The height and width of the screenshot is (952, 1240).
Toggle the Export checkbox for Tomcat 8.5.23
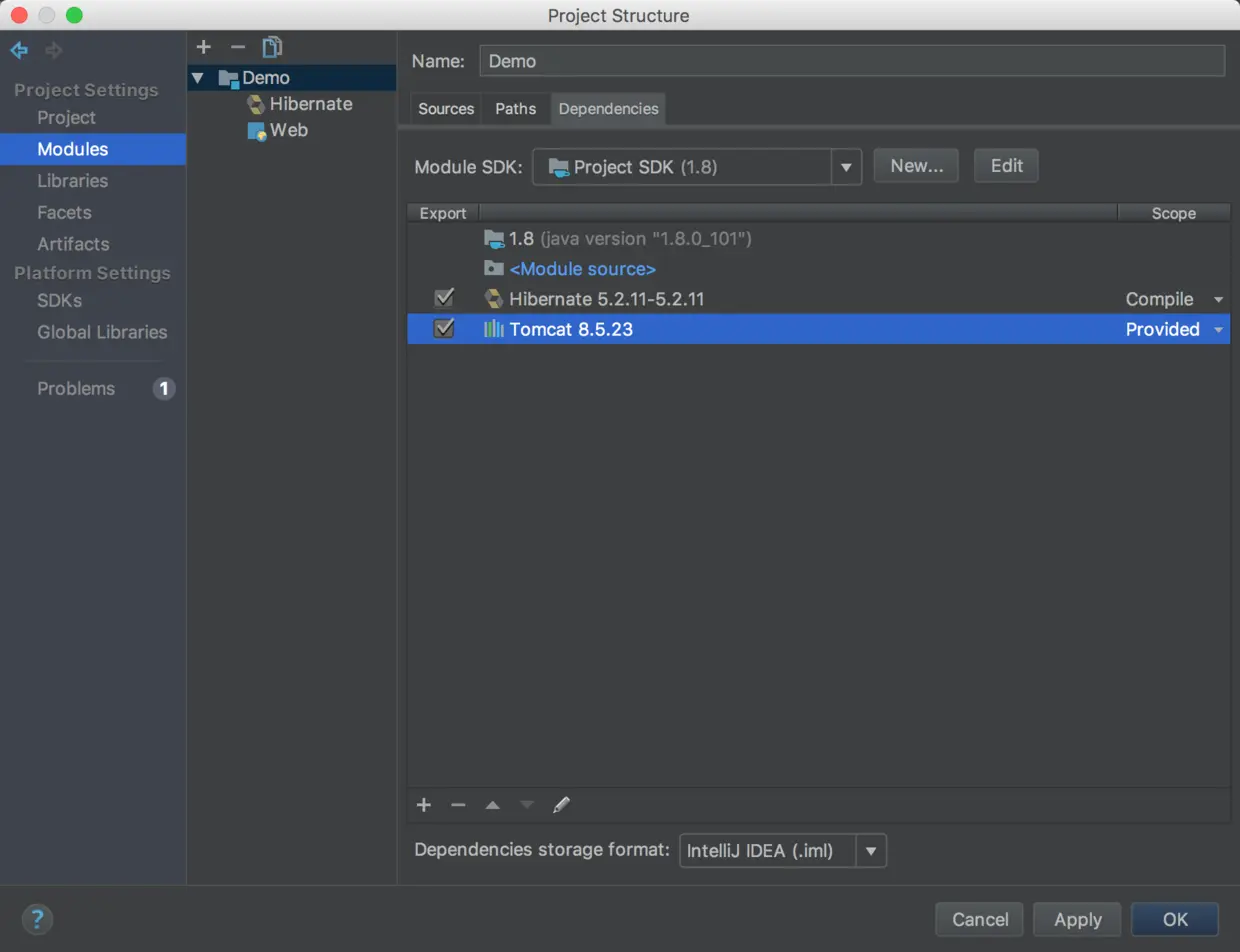pyautogui.click(x=444, y=329)
